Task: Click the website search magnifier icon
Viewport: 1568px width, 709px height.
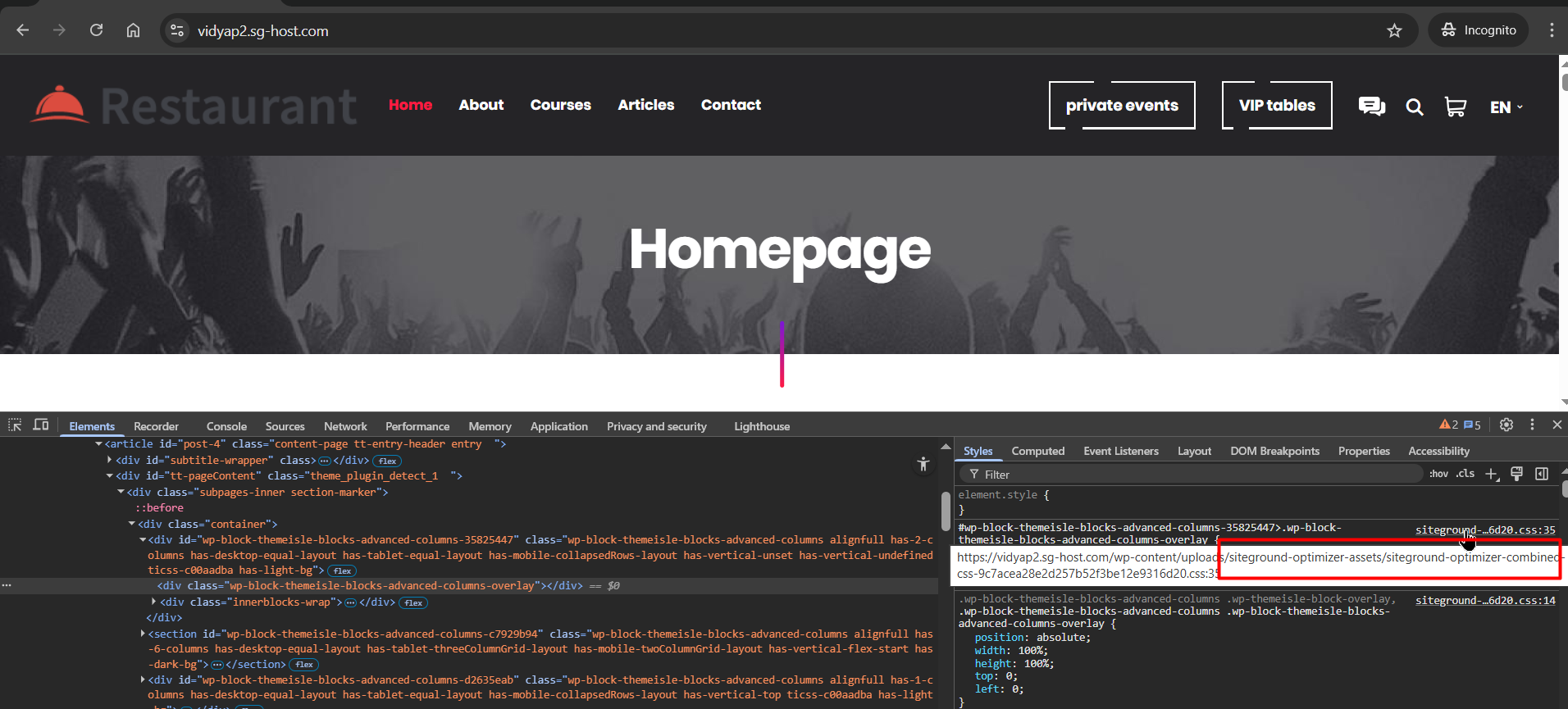Action: tap(1414, 107)
